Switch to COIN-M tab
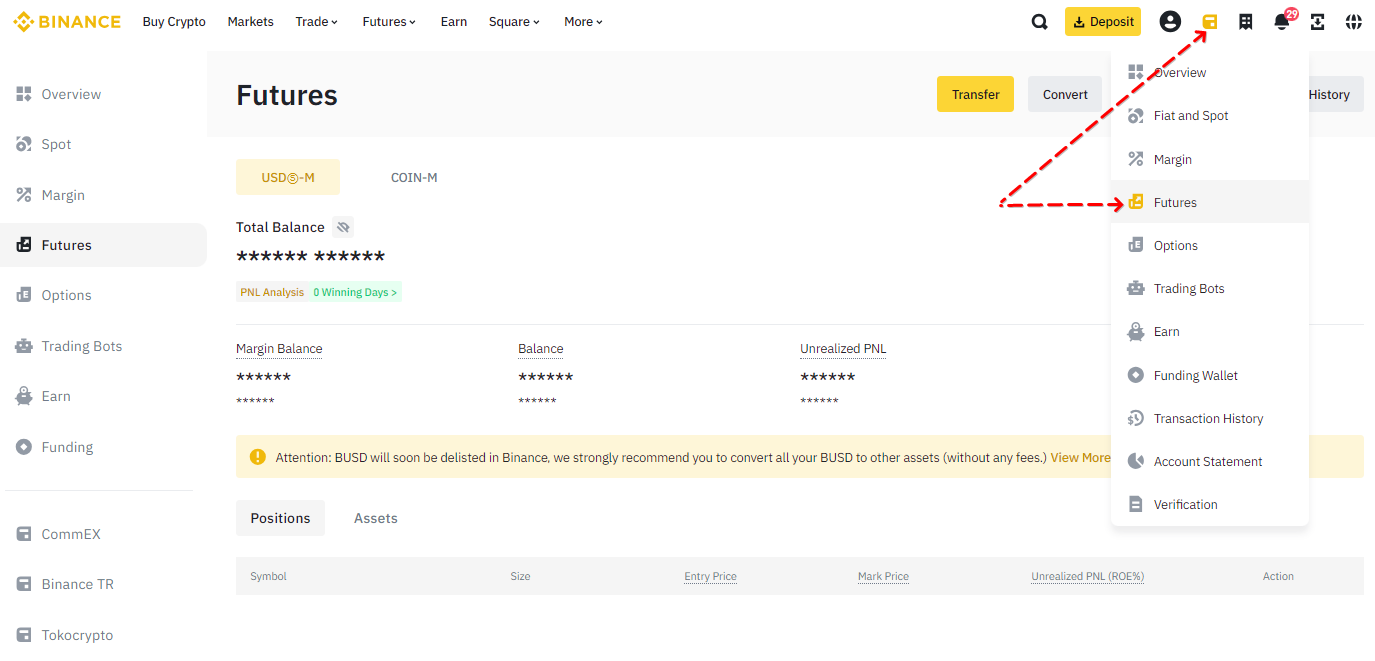Image resolution: width=1375 pixels, height=661 pixels. click(x=414, y=177)
